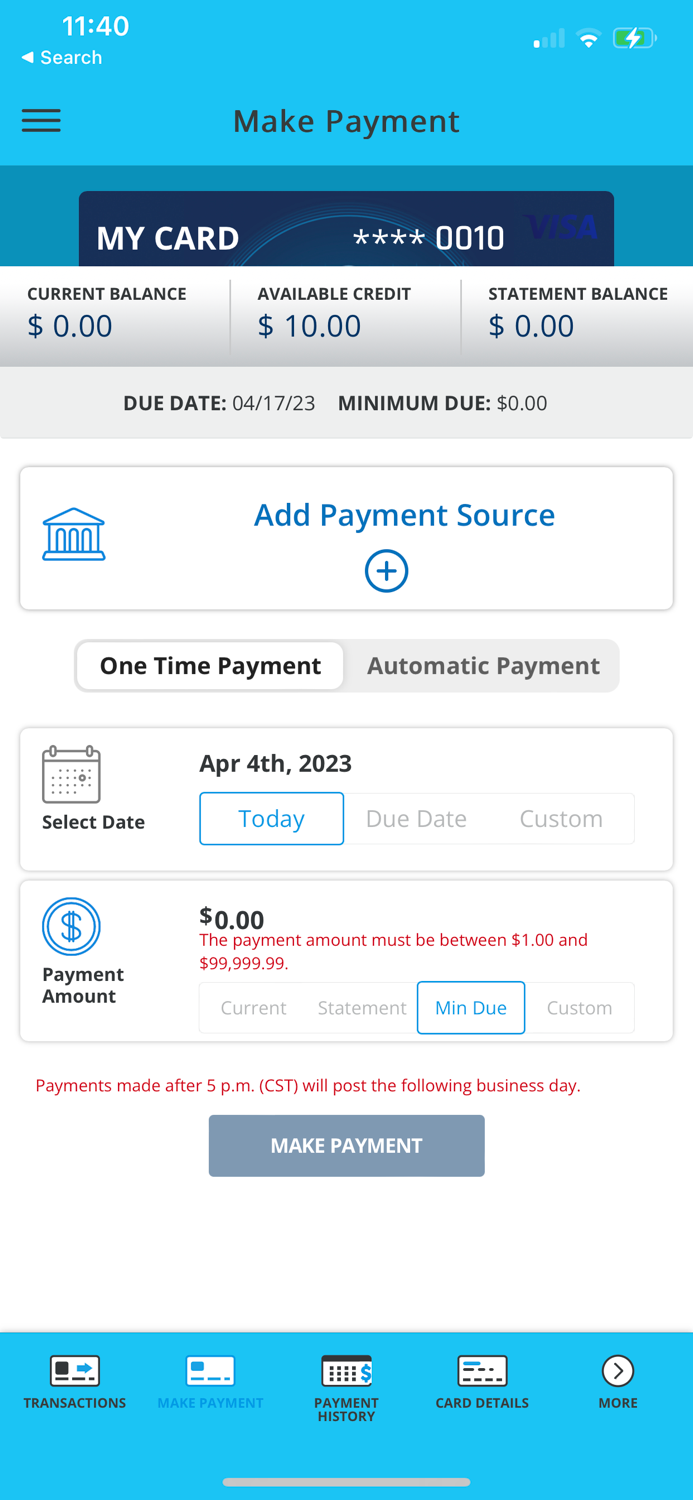Tap the Current balance amount option
The image size is (693, 1500).
[x=253, y=1008]
